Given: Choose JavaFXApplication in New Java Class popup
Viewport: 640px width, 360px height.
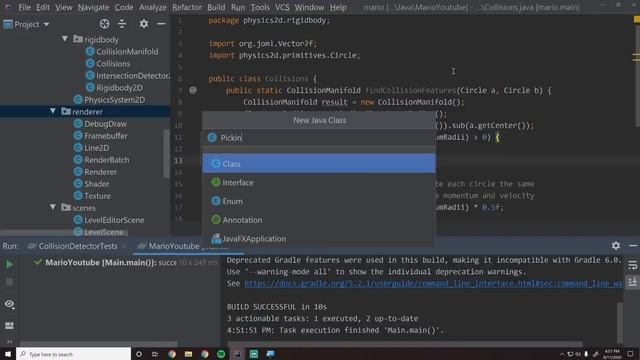Looking at the screenshot, I should coord(319,238).
